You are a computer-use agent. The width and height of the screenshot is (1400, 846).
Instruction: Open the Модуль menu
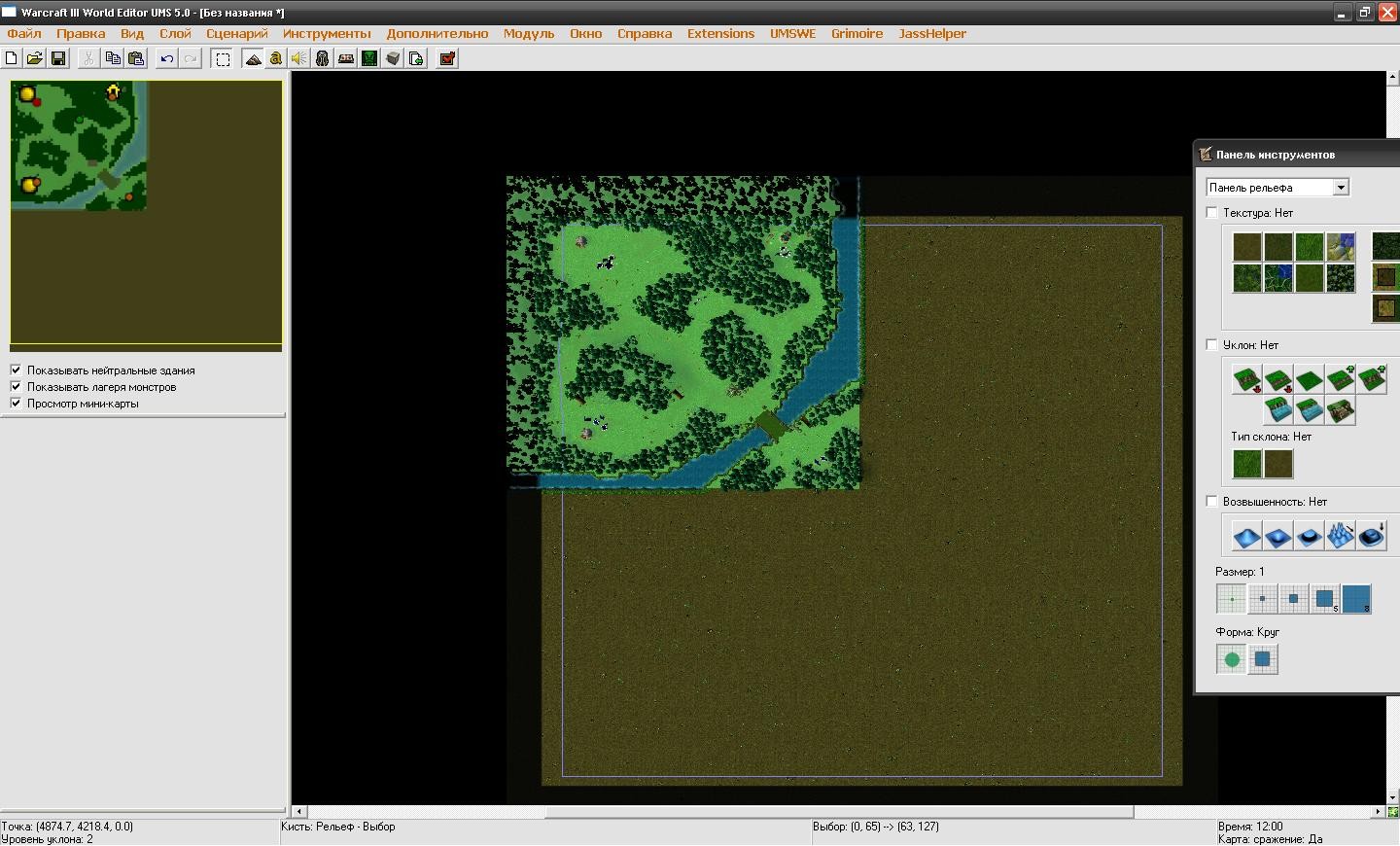[529, 33]
